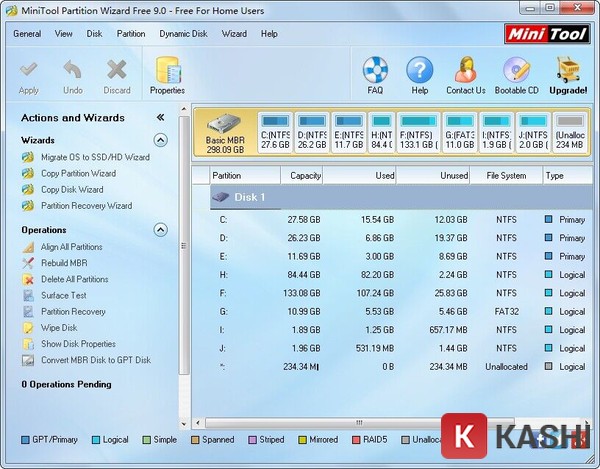This screenshot has height=469, width=600.
Task: Open the General menu
Action: [x=27, y=34]
